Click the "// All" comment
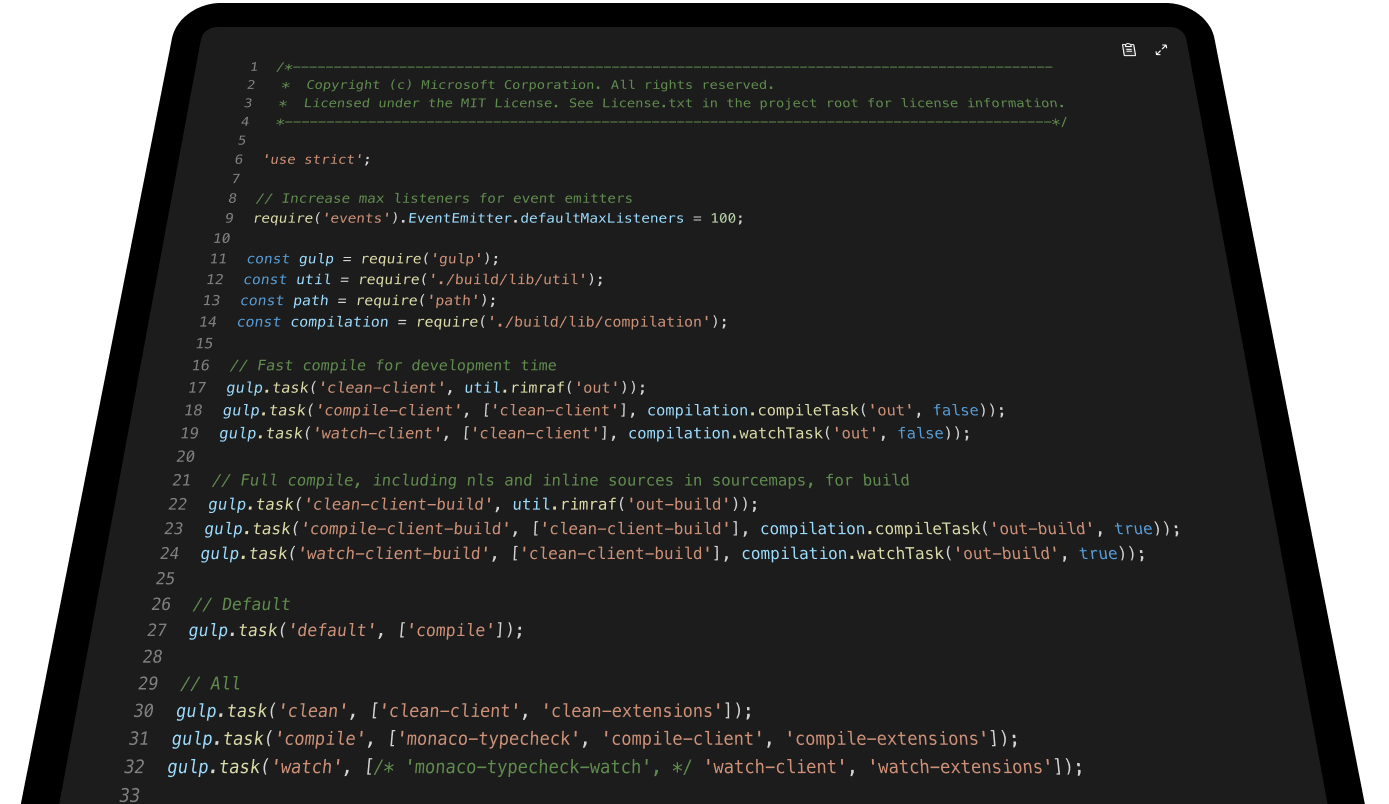This screenshot has width=1389, height=804. click(210, 683)
